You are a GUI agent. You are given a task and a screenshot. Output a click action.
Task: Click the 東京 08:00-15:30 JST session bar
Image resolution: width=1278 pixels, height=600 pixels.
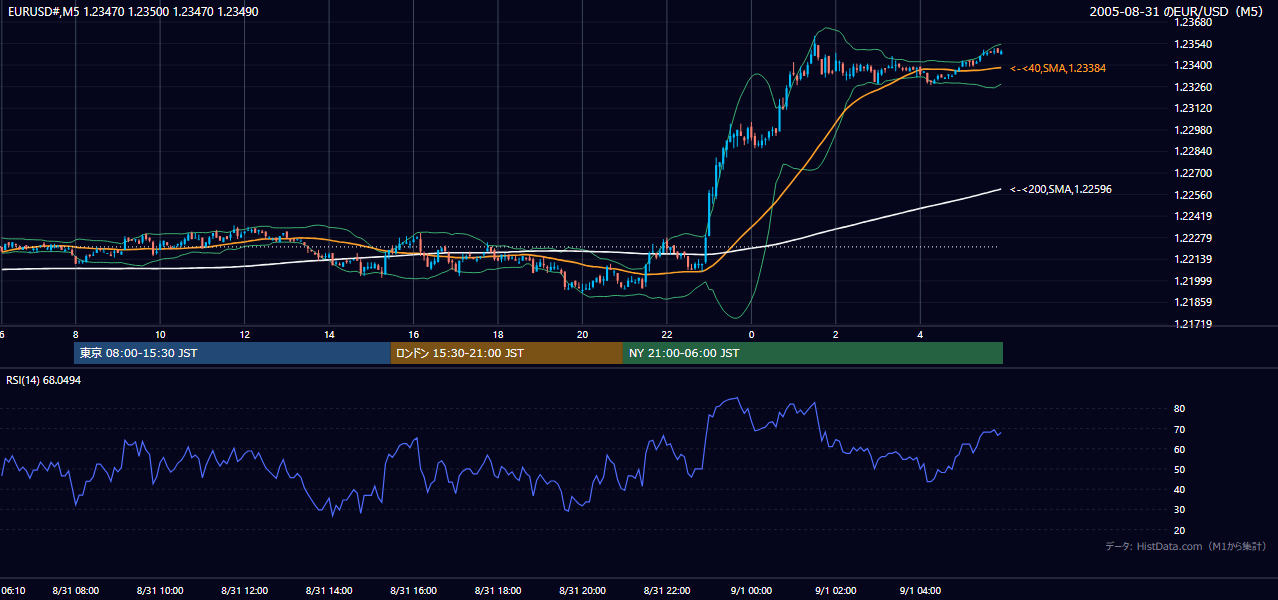232,353
